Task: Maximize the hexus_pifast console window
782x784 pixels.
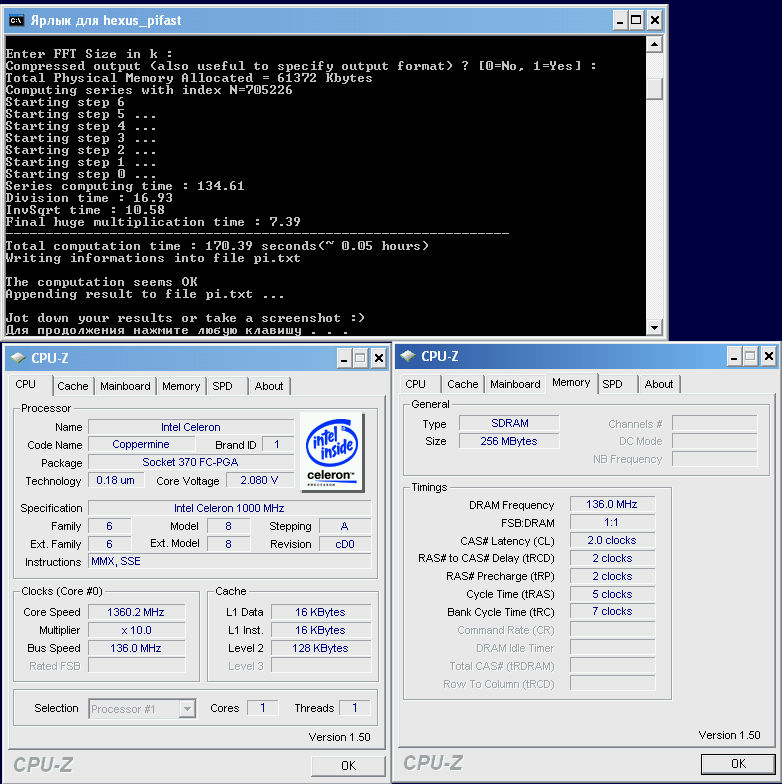Action: tap(636, 20)
